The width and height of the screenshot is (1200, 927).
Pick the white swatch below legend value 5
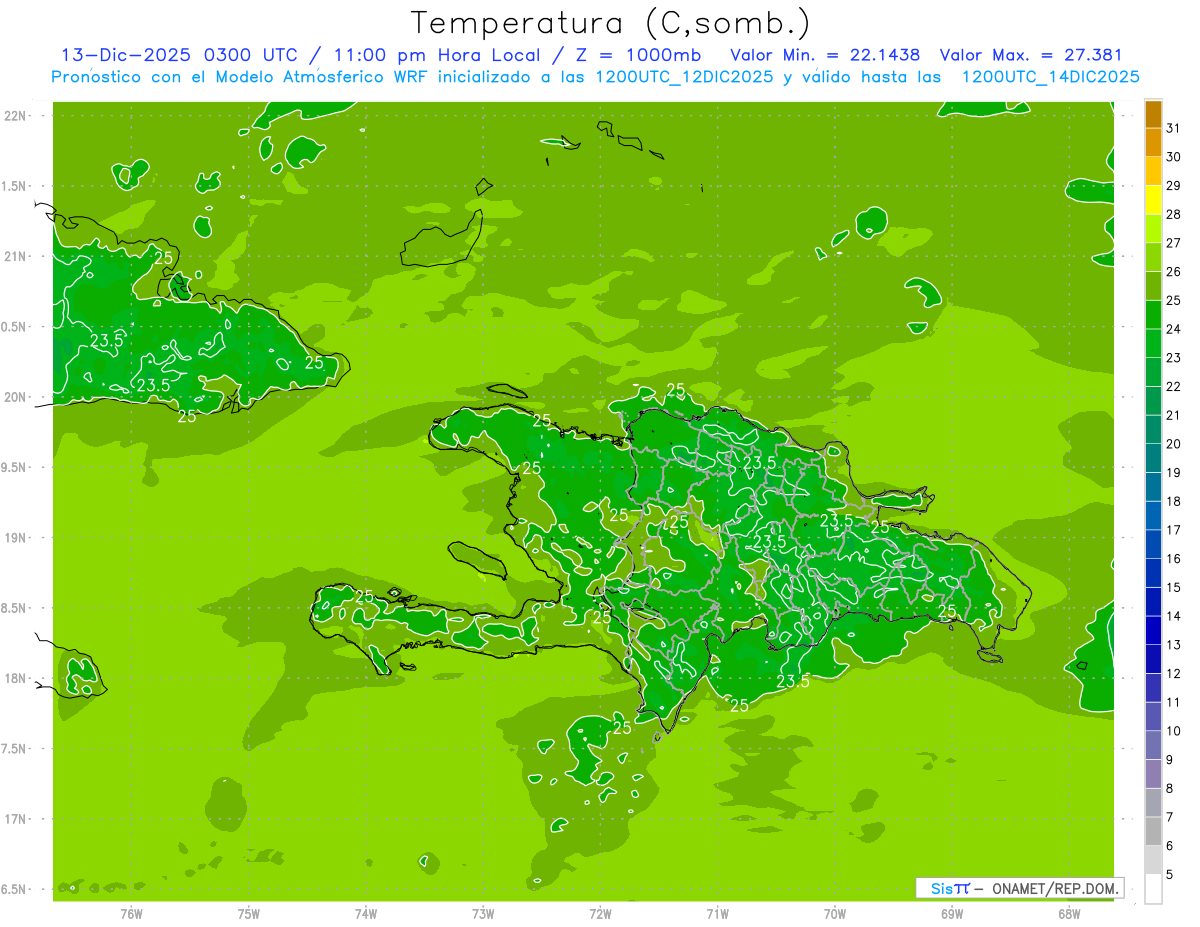pos(1153,889)
